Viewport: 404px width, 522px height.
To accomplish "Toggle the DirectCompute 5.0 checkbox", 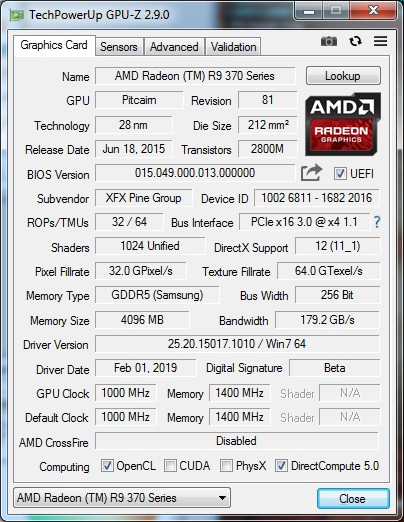I will click(x=281, y=466).
